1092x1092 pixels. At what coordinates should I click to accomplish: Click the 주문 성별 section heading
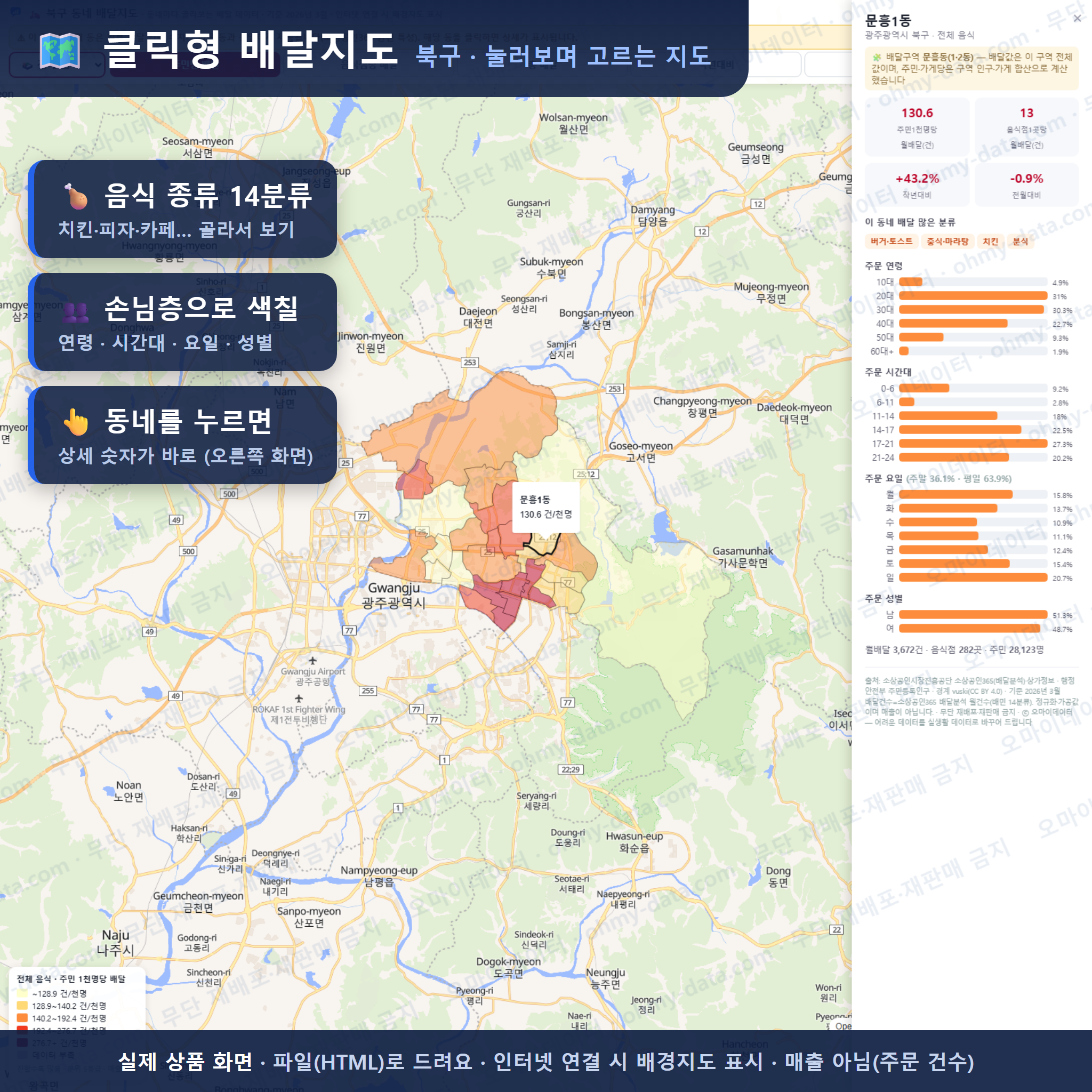pos(884,598)
